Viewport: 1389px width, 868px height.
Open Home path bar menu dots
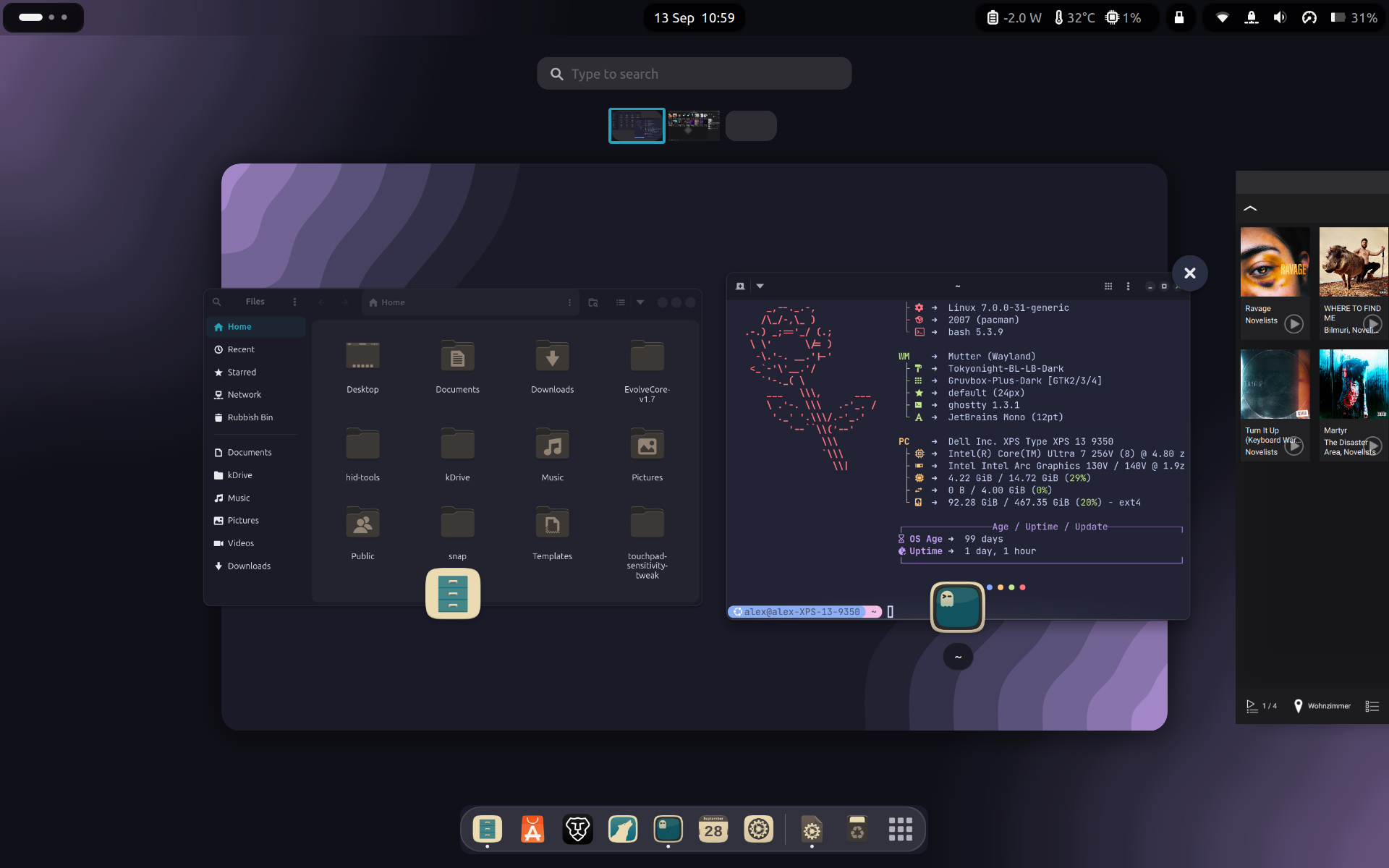(x=569, y=302)
